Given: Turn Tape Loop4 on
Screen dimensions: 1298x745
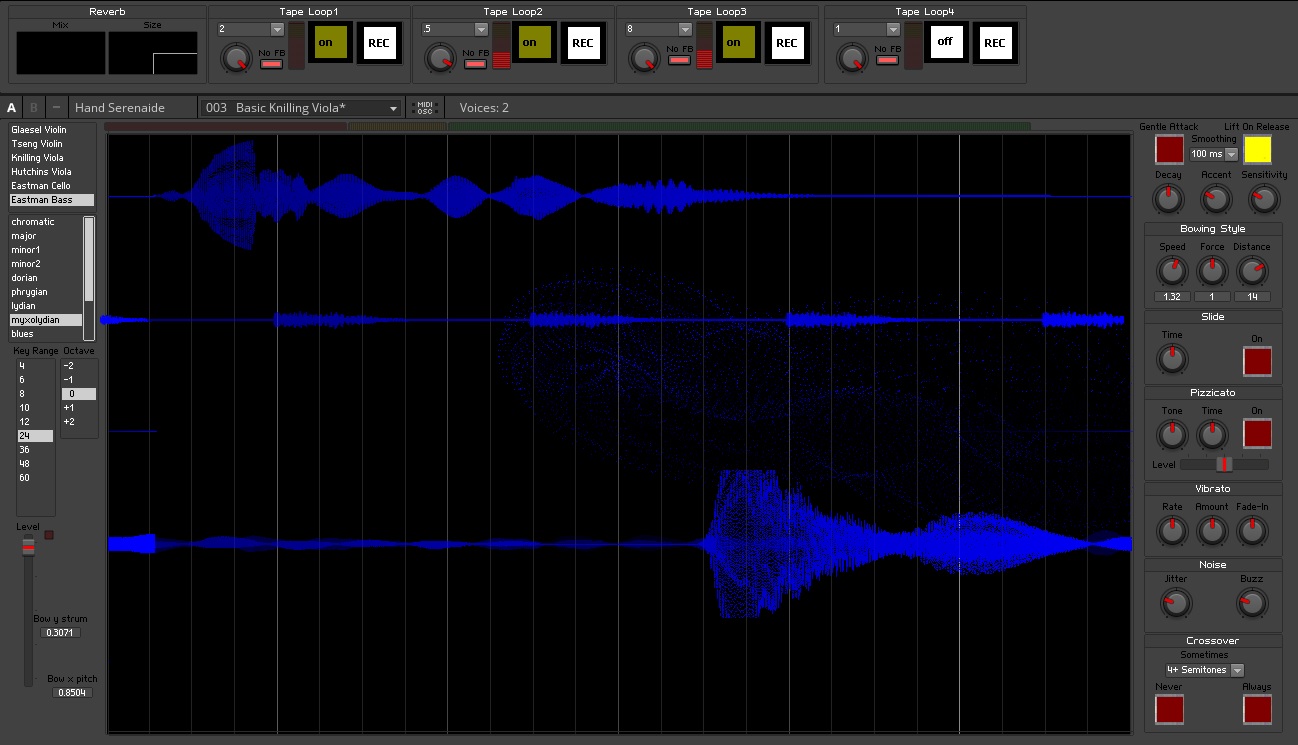Looking at the screenshot, I should point(946,41).
